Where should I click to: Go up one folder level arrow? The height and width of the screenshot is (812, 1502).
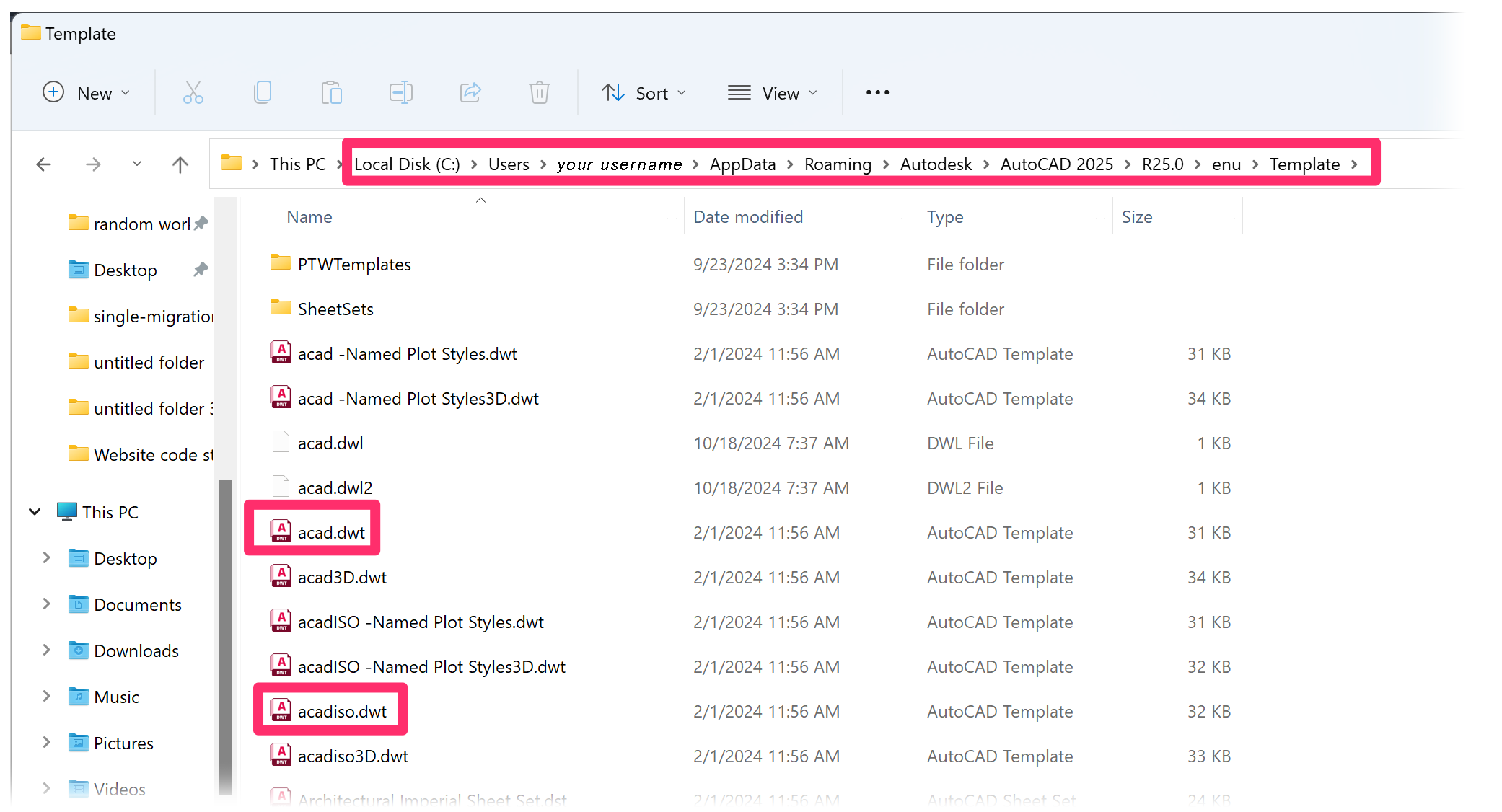point(180,164)
